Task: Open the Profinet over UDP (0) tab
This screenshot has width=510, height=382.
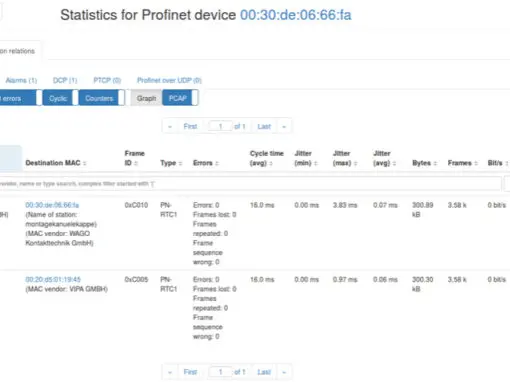Action: click(169, 80)
